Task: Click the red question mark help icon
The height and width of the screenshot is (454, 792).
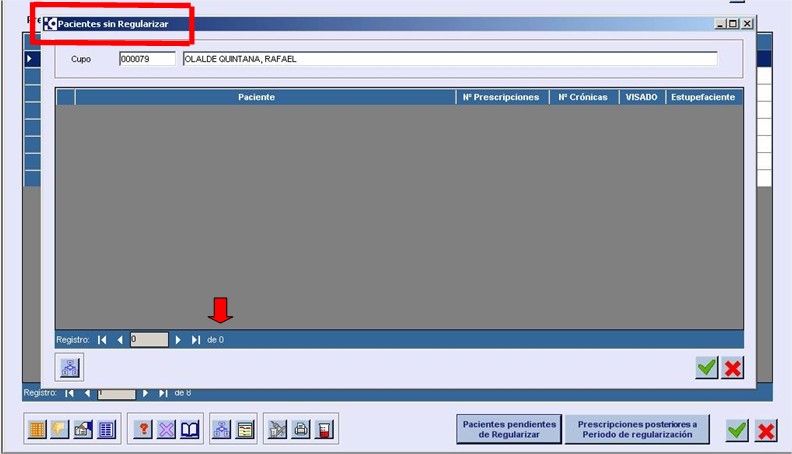Action: [143, 429]
